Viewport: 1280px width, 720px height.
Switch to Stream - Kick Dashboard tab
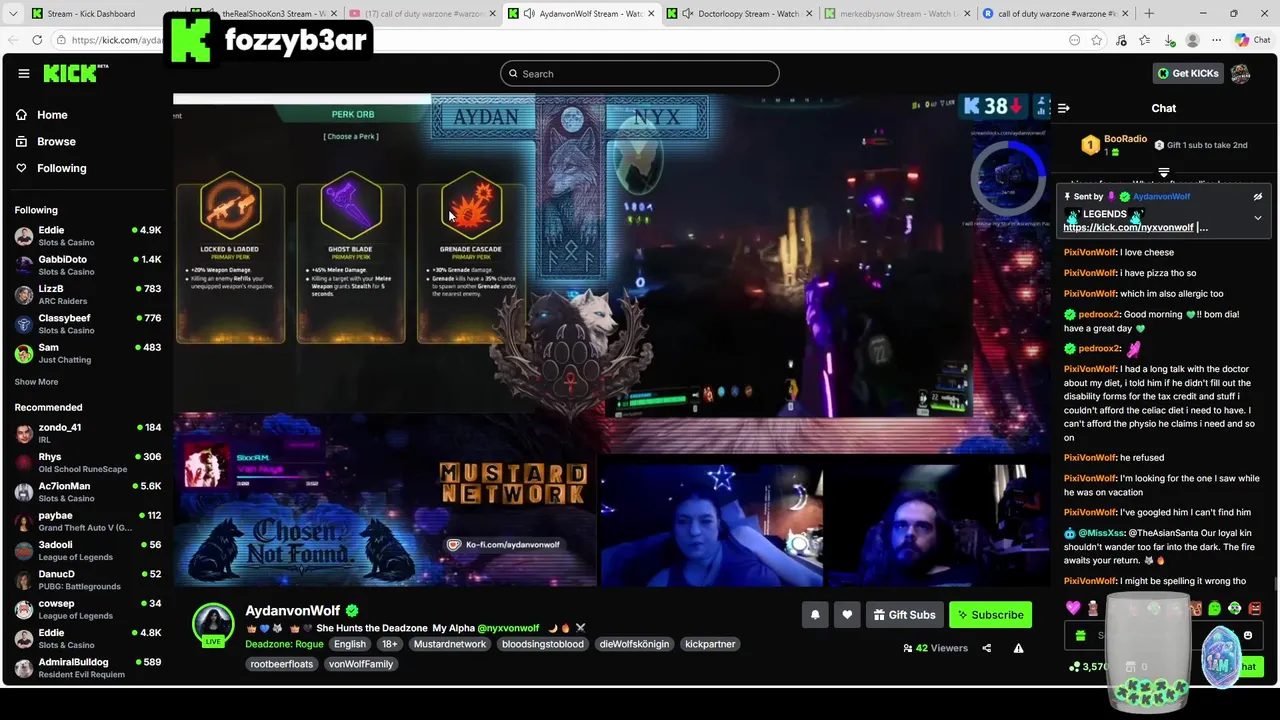pos(91,14)
